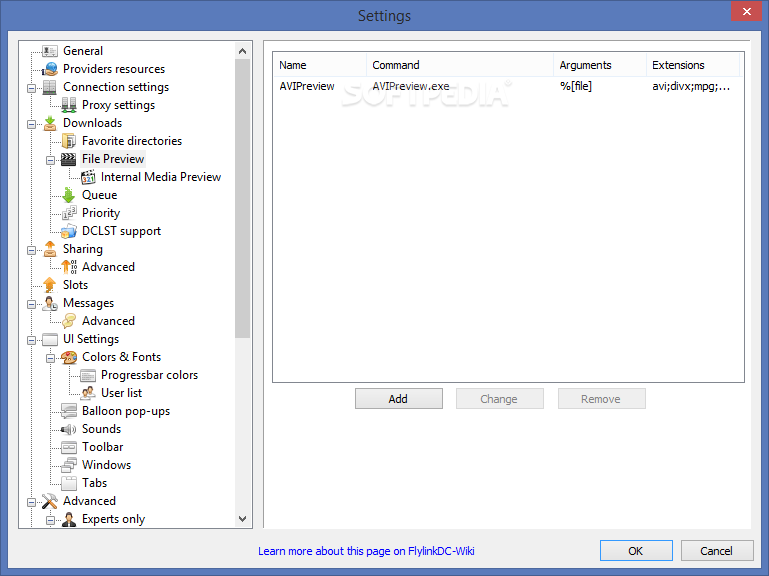Select the Queue tree item label
The width and height of the screenshot is (769, 576).
click(100, 195)
